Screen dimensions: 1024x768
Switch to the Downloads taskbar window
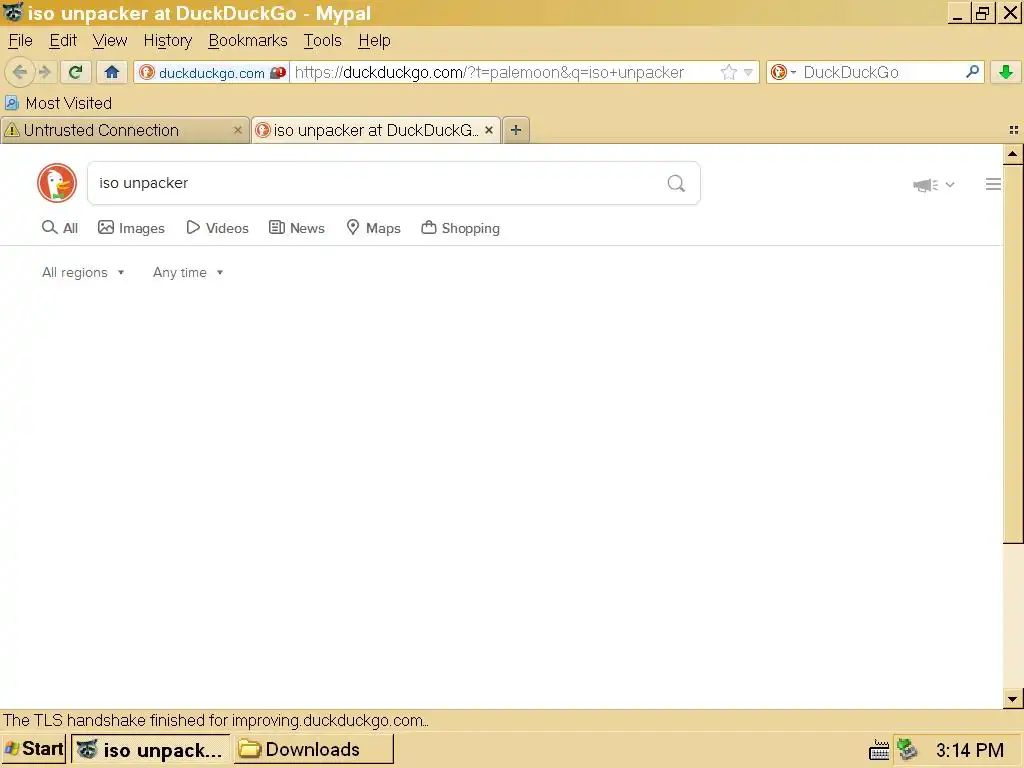314,749
